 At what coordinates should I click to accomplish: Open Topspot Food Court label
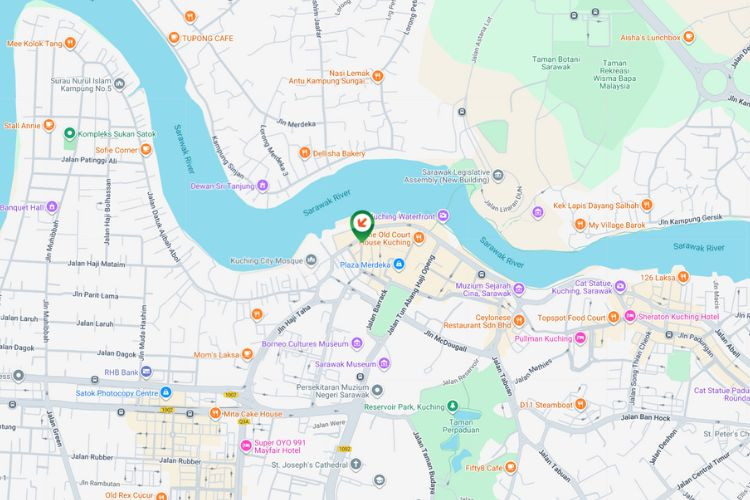point(572,318)
